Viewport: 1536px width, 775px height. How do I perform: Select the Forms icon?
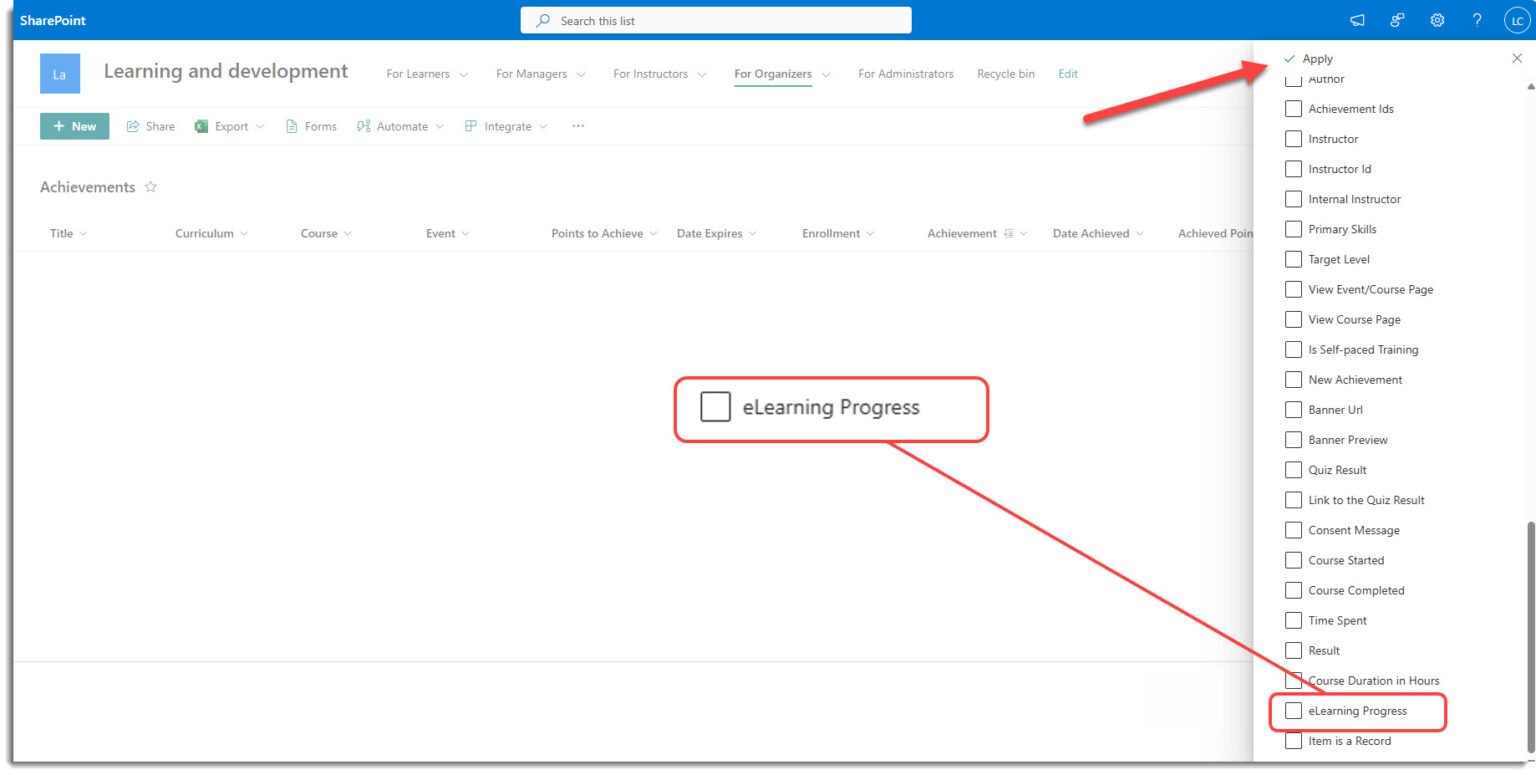tap(291, 125)
